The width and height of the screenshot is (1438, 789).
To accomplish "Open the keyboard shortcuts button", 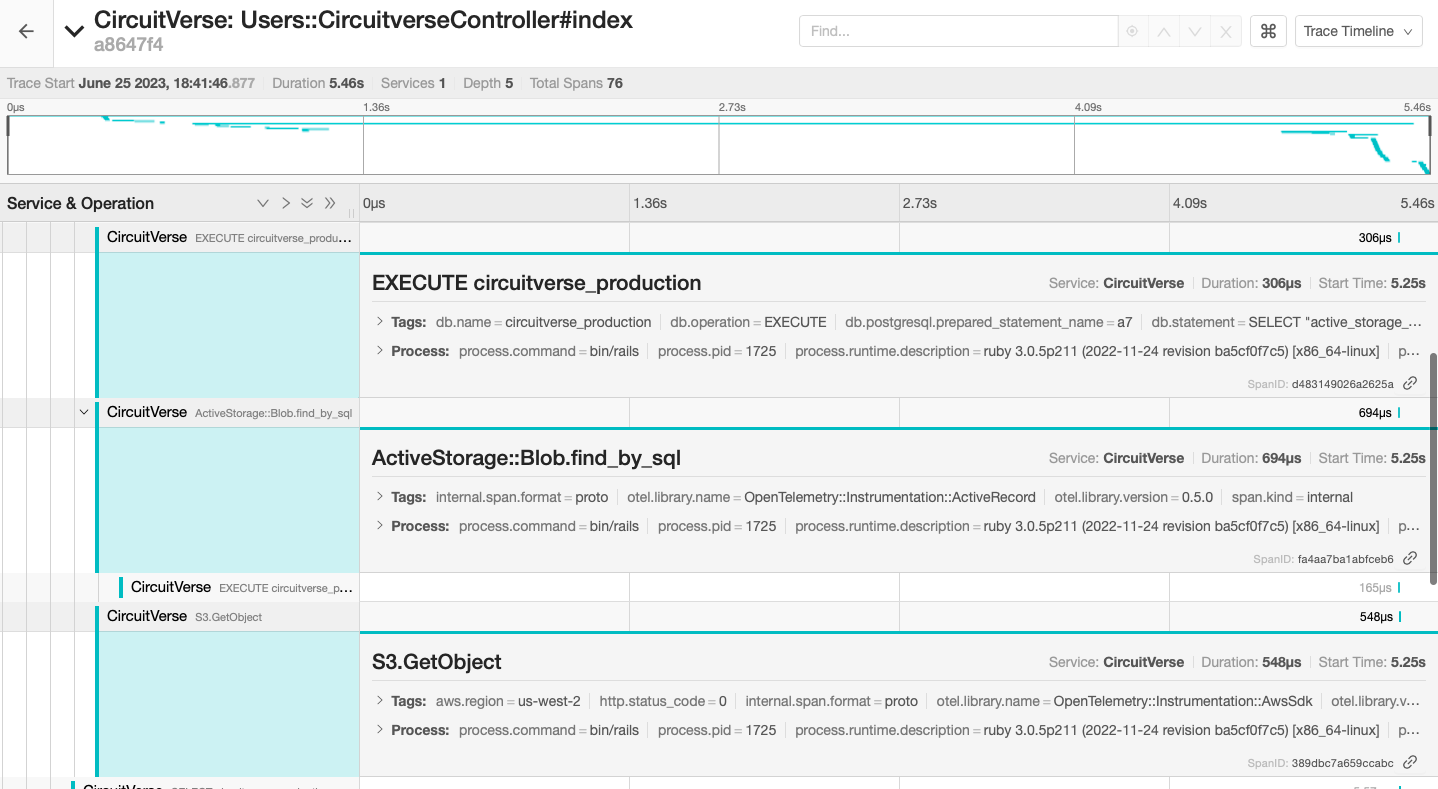I will click(1268, 31).
